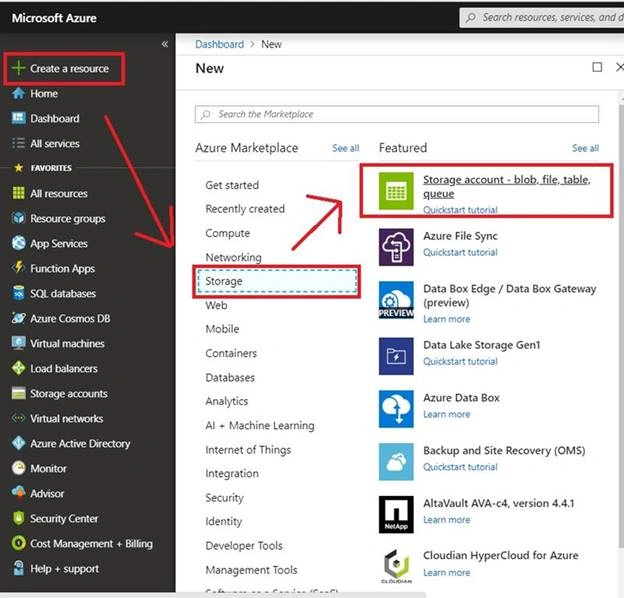Click See all next to Featured
Viewport: 624px width, 598px height.
click(585, 148)
